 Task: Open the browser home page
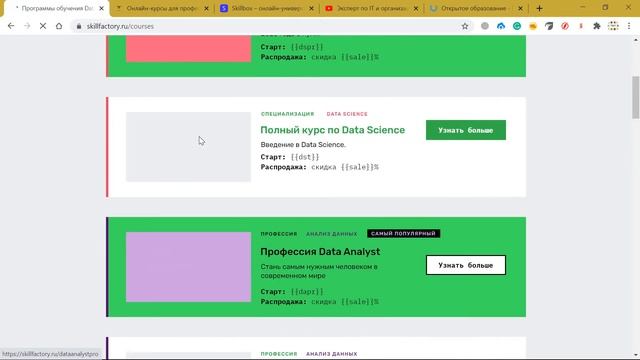[x=59, y=26]
